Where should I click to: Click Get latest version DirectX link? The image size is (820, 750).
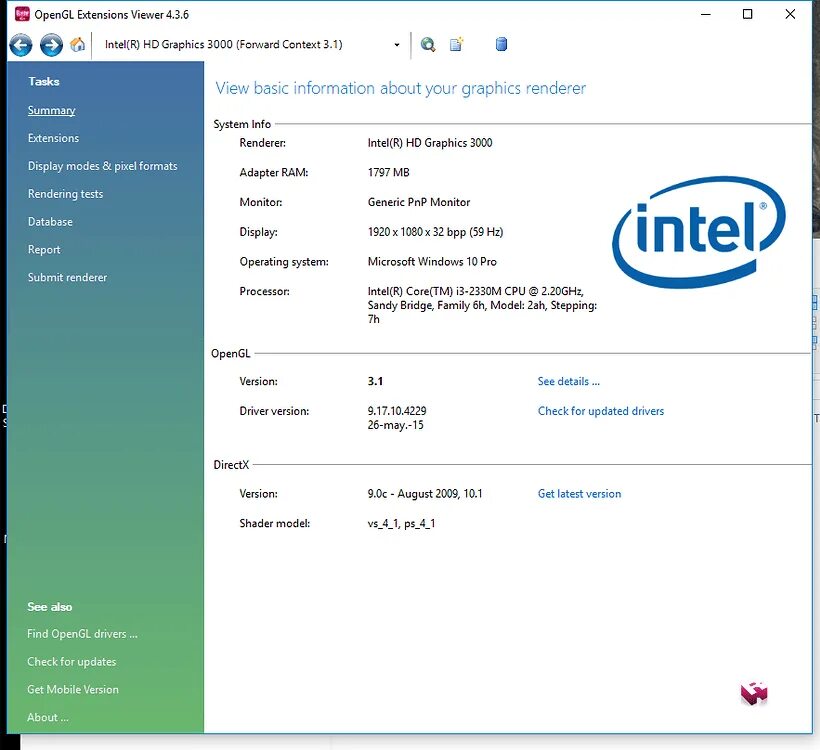click(579, 494)
